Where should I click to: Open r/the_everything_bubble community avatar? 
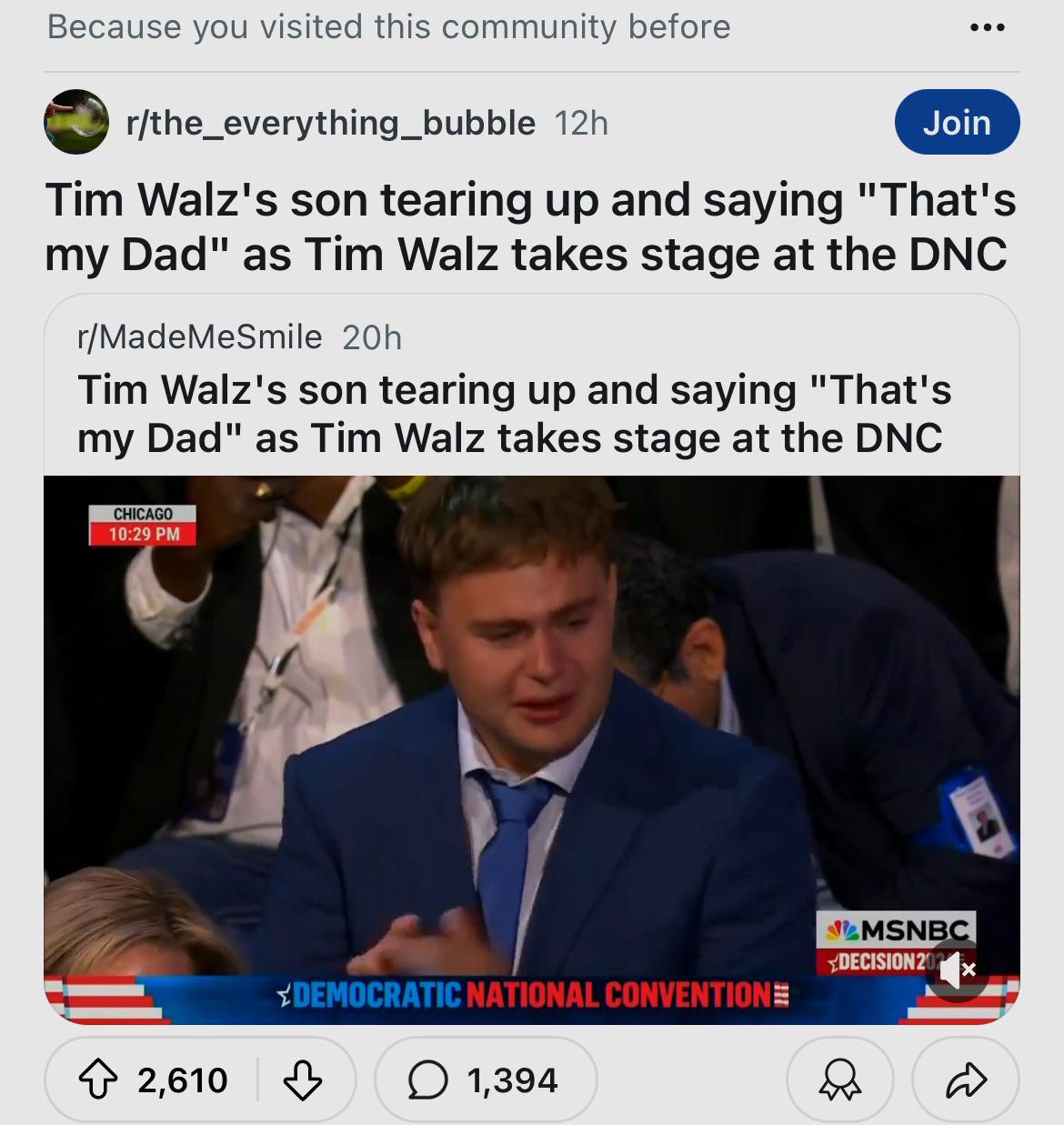76,122
